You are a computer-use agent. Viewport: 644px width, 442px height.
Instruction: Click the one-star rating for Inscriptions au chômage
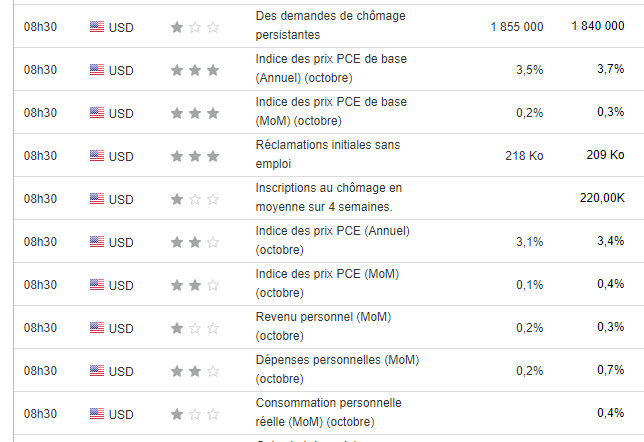pos(195,199)
